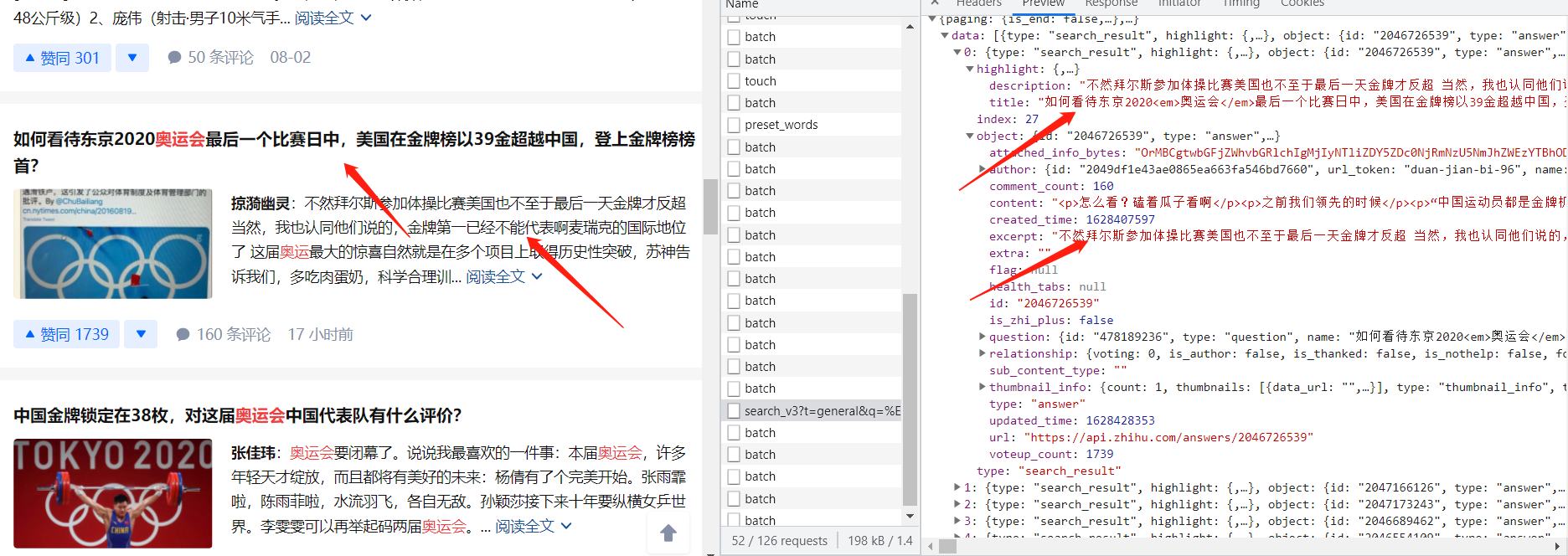The width and height of the screenshot is (1568, 556).
Task: Click the back-to-top arrow button
Action: tap(668, 533)
